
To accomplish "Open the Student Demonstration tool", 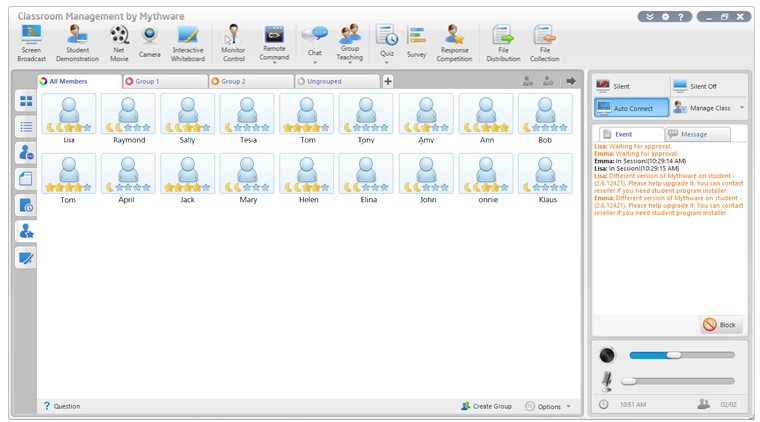I will point(77,43).
